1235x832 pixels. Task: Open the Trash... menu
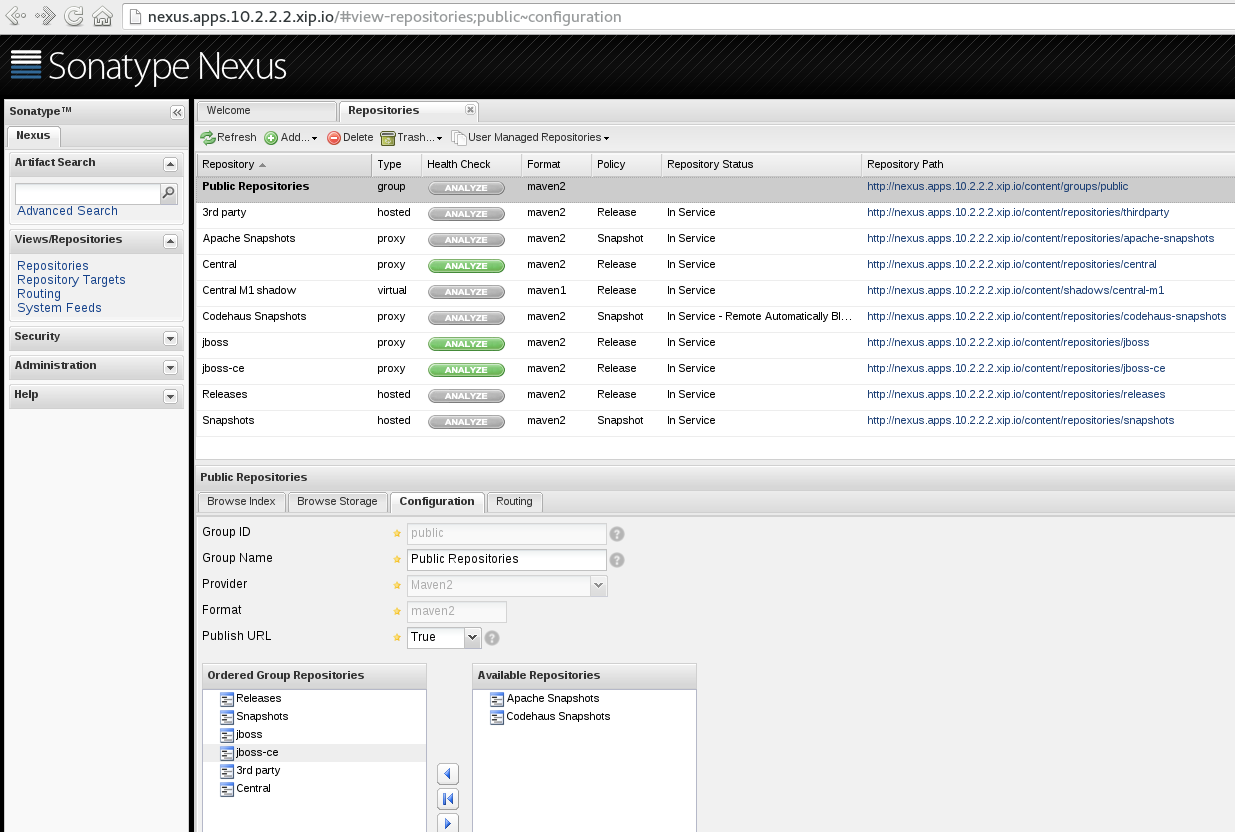pyautogui.click(x=411, y=138)
